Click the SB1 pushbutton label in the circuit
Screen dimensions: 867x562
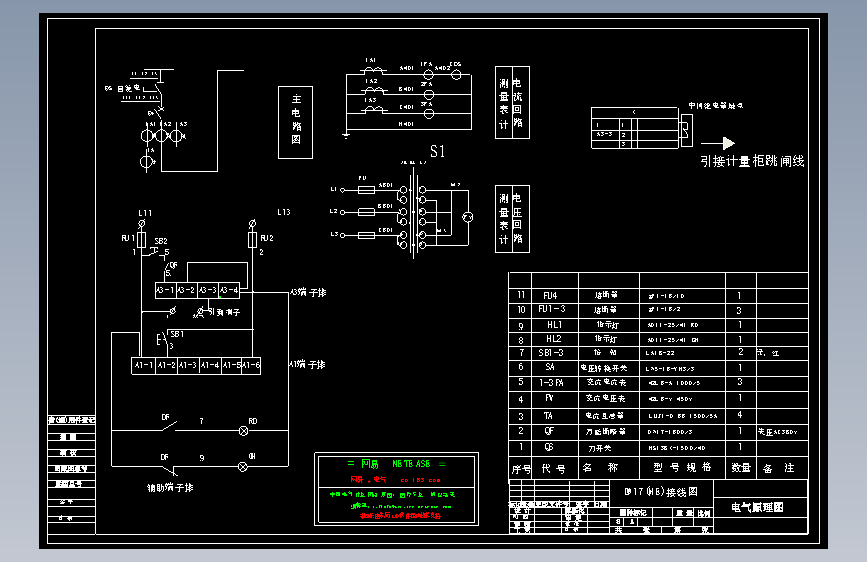[177, 334]
